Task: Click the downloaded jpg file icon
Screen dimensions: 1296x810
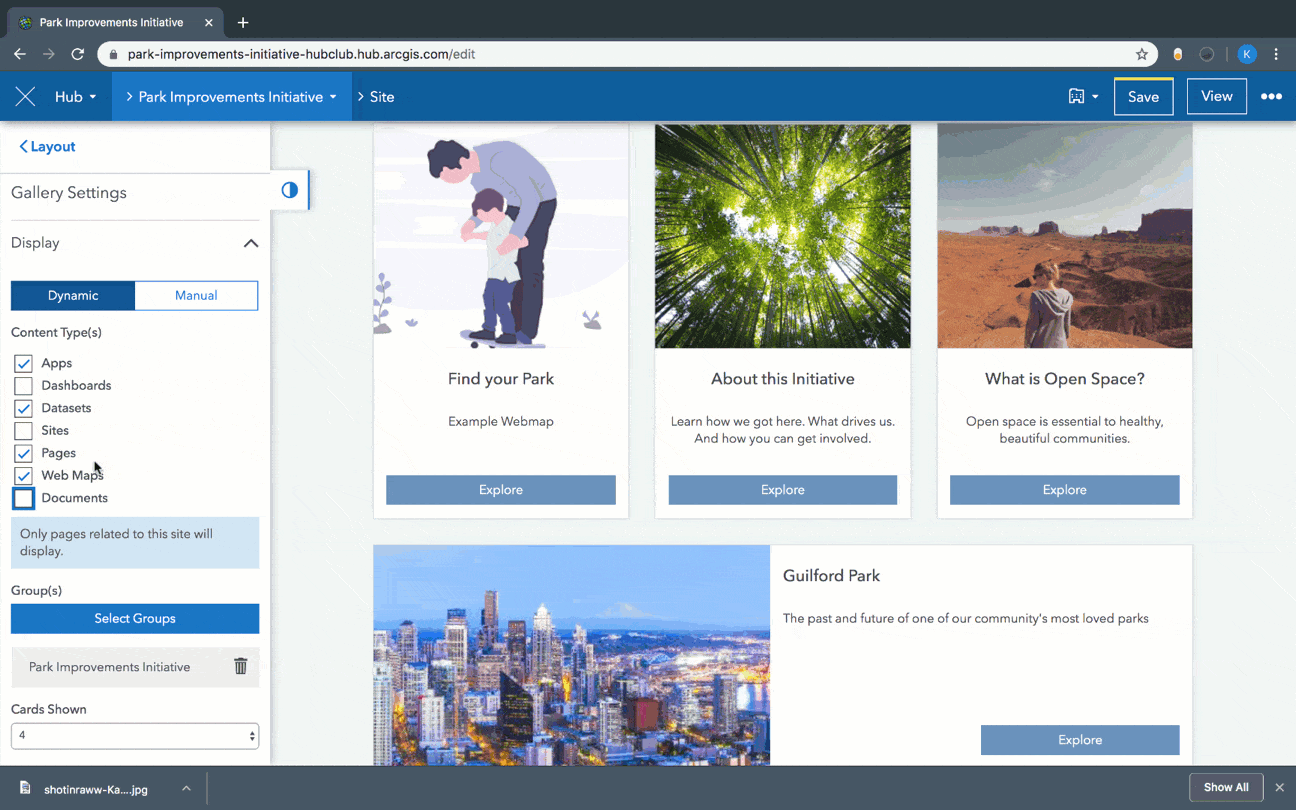Action: pyautogui.click(x=26, y=788)
